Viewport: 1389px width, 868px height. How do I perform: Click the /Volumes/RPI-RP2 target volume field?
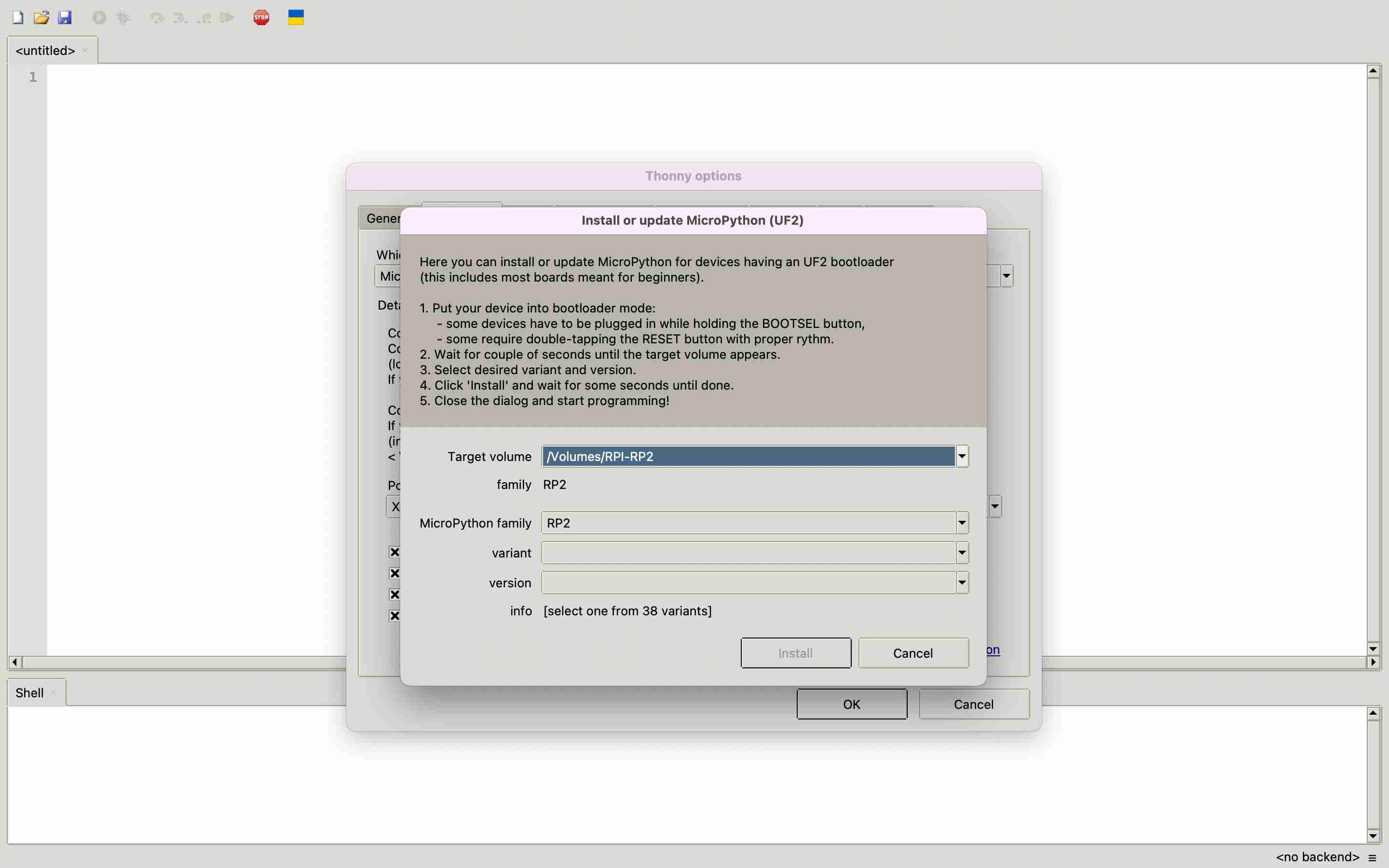click(x=749, y=456)
